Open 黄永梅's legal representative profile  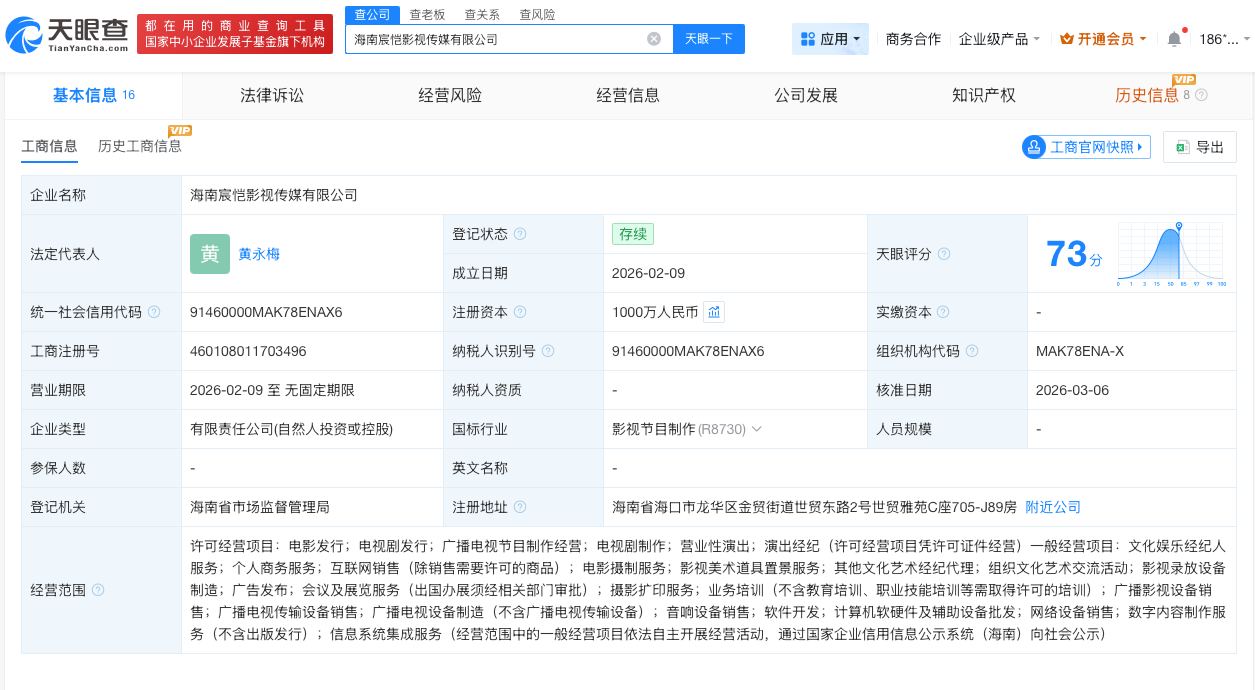click(x=259, y=254)
